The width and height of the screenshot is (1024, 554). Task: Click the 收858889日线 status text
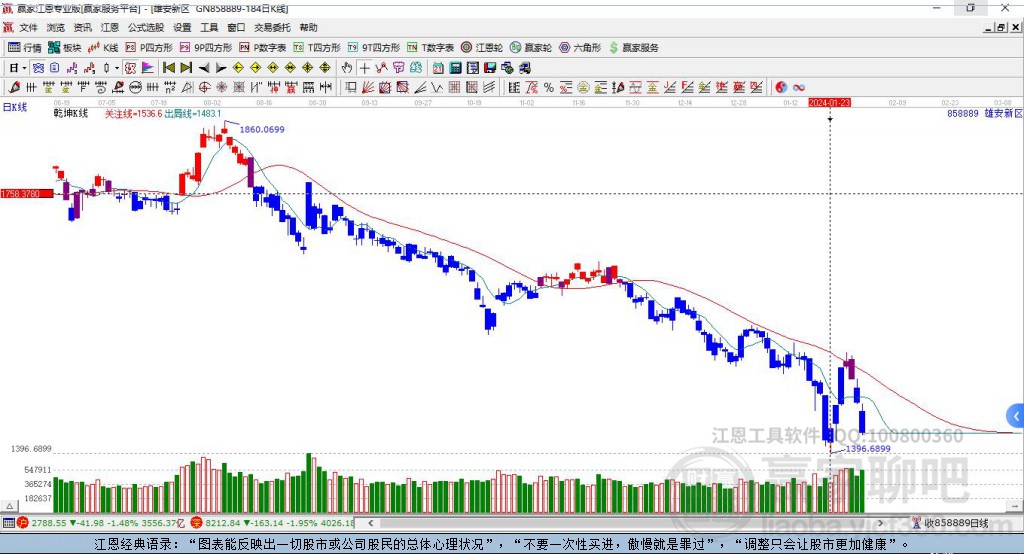(956, 523)
